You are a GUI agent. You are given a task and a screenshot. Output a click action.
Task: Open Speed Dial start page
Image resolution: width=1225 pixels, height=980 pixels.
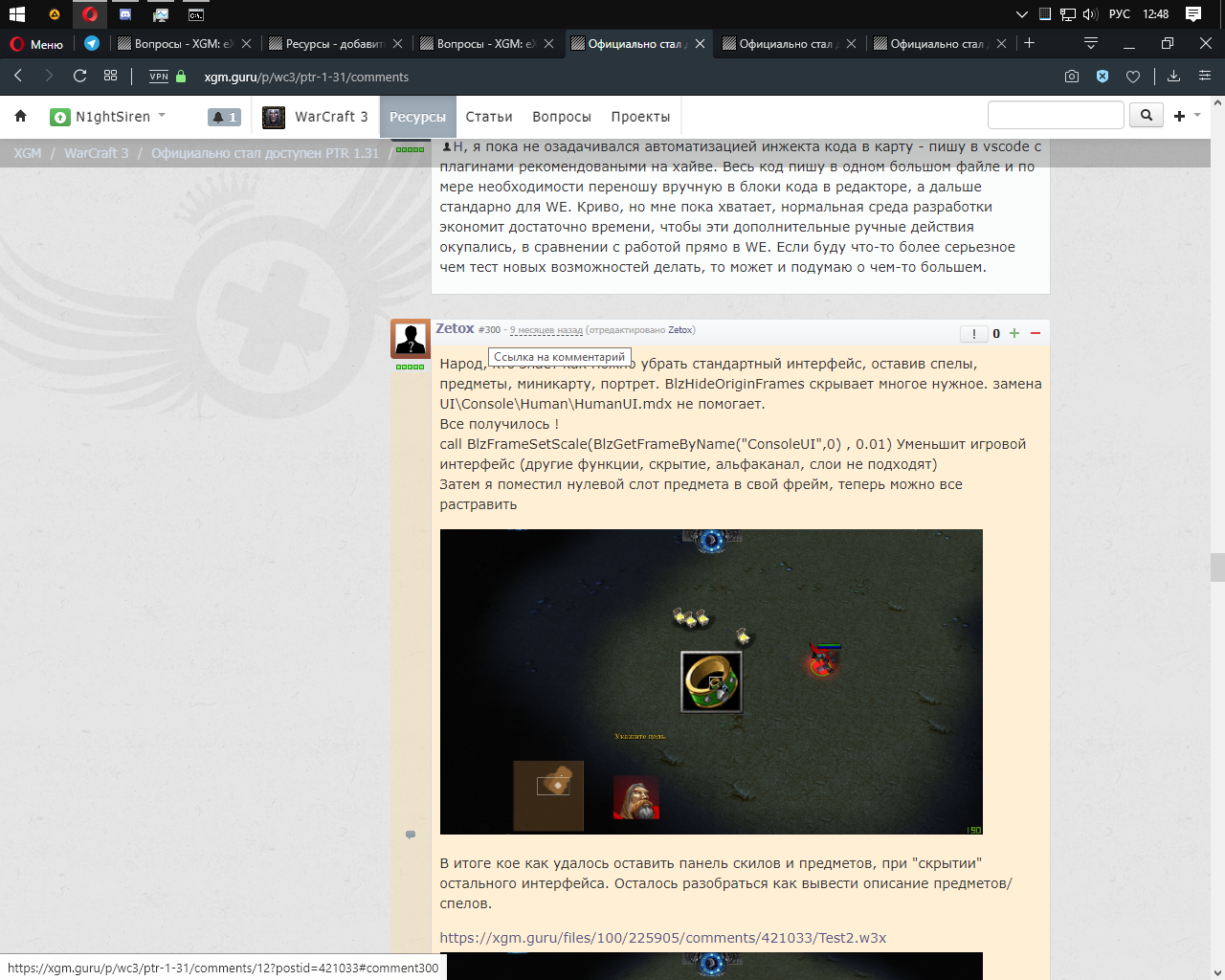click(x=111, y=76)
